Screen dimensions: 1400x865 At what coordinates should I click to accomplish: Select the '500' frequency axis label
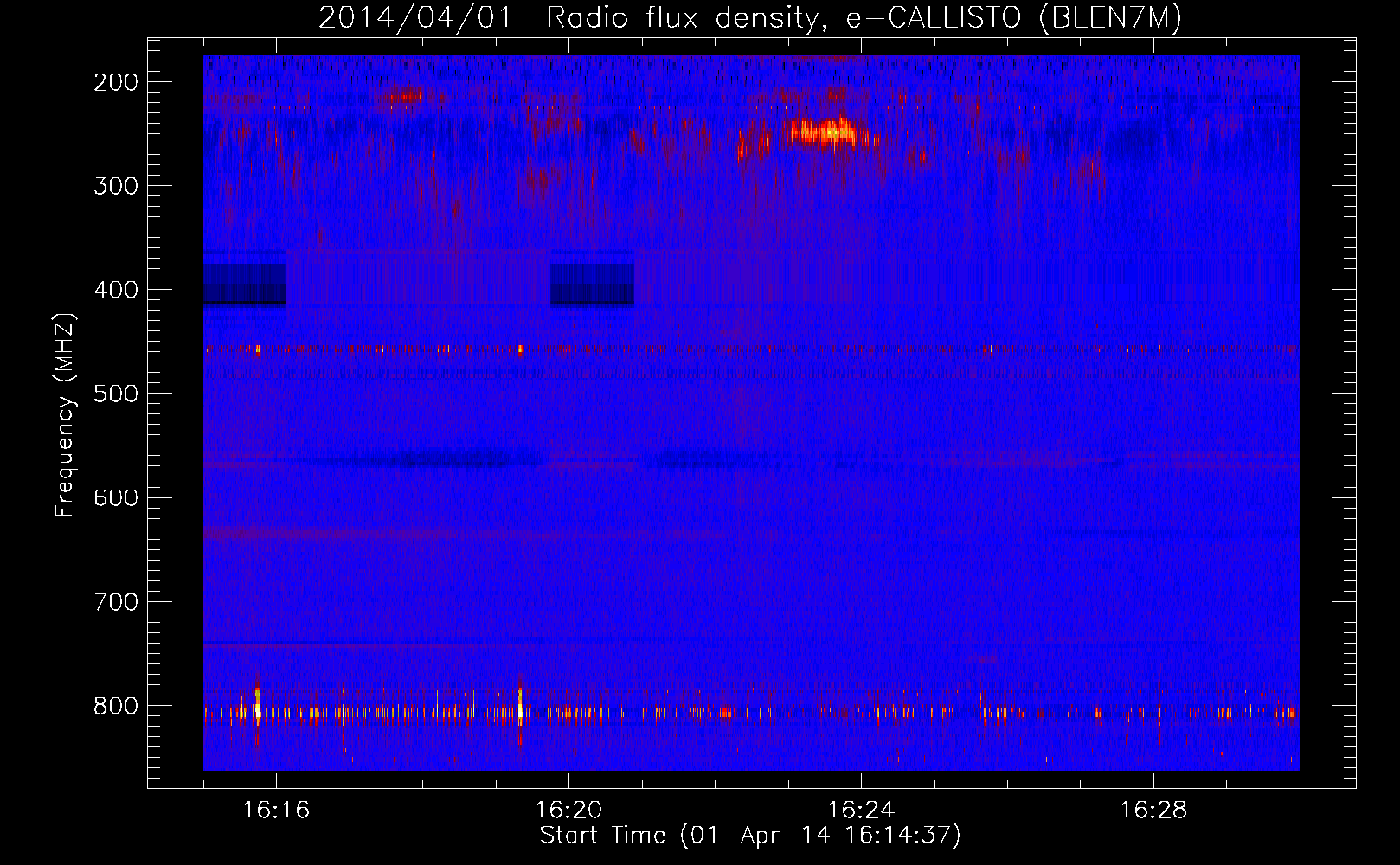[116, 394]
